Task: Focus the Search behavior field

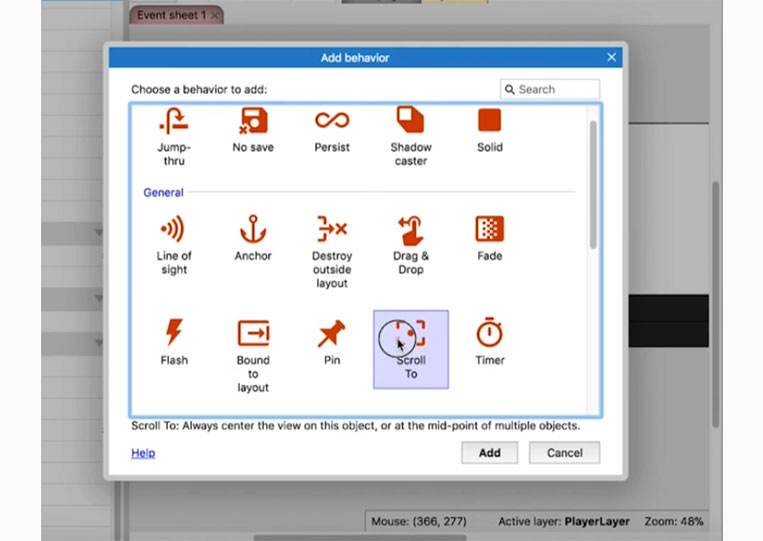Action: tap(550, 90)
